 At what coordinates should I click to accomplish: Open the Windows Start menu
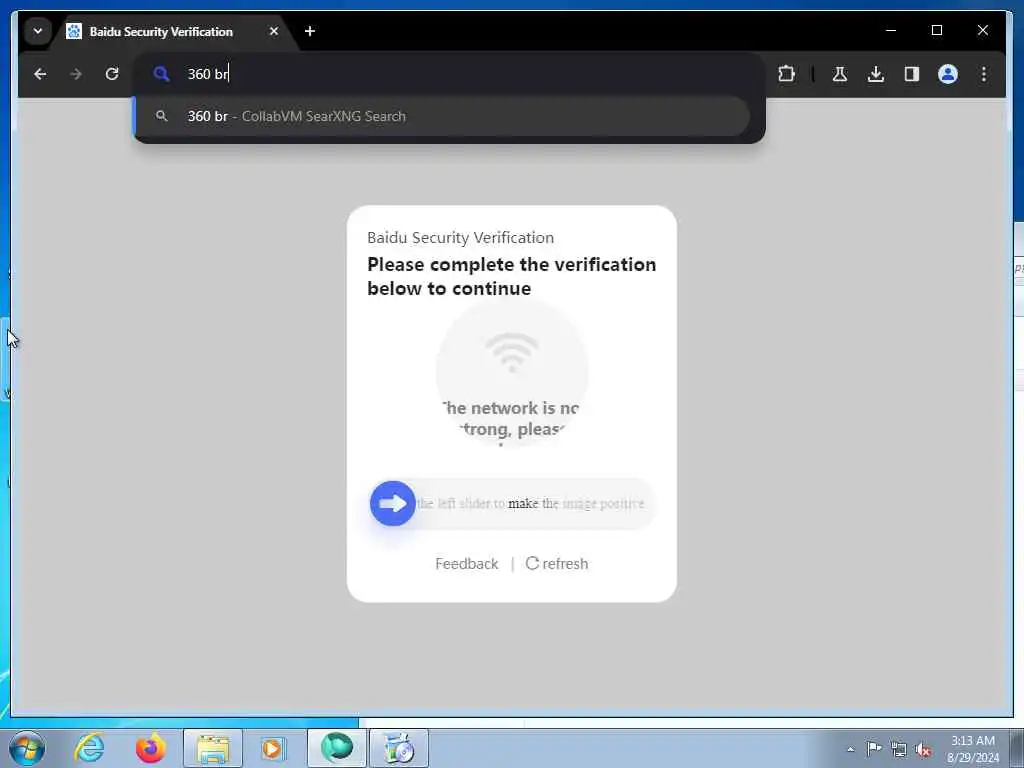tap(27, 748)
